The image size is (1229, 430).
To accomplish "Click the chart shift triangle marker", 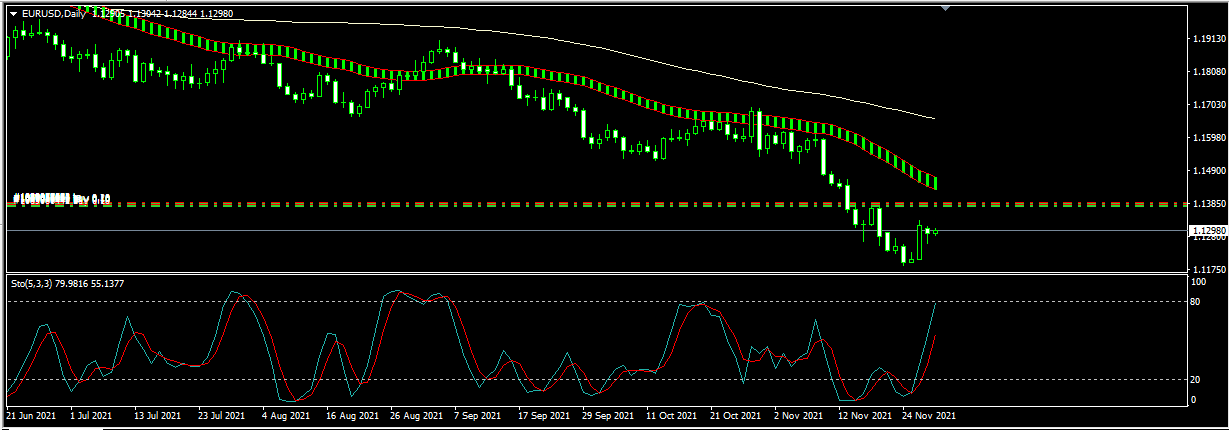I will click(x=946, y=8).
